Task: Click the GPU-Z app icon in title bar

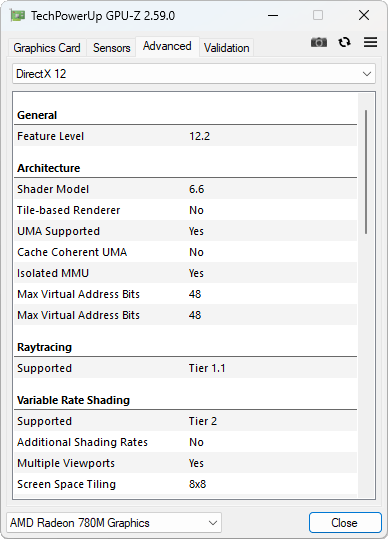Action: 17,15
